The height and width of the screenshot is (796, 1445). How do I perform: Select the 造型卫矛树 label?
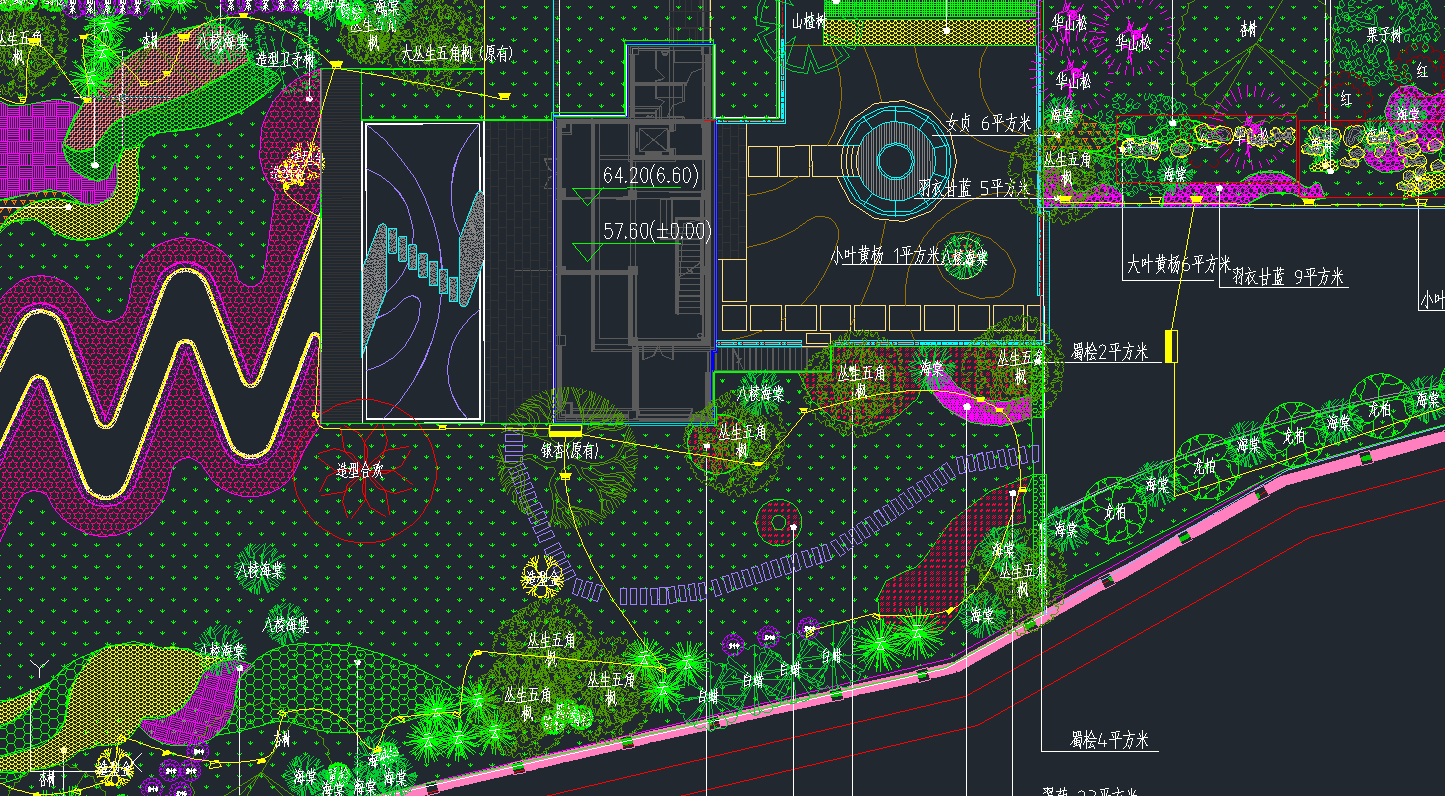(x=285, y=60)
